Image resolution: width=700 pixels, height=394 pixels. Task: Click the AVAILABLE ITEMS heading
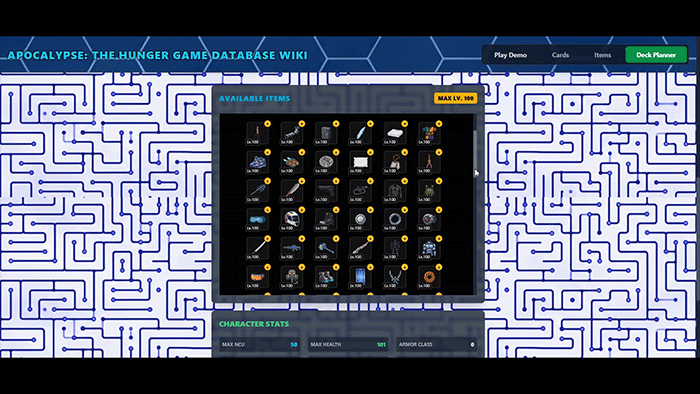[x=254, y=98]
